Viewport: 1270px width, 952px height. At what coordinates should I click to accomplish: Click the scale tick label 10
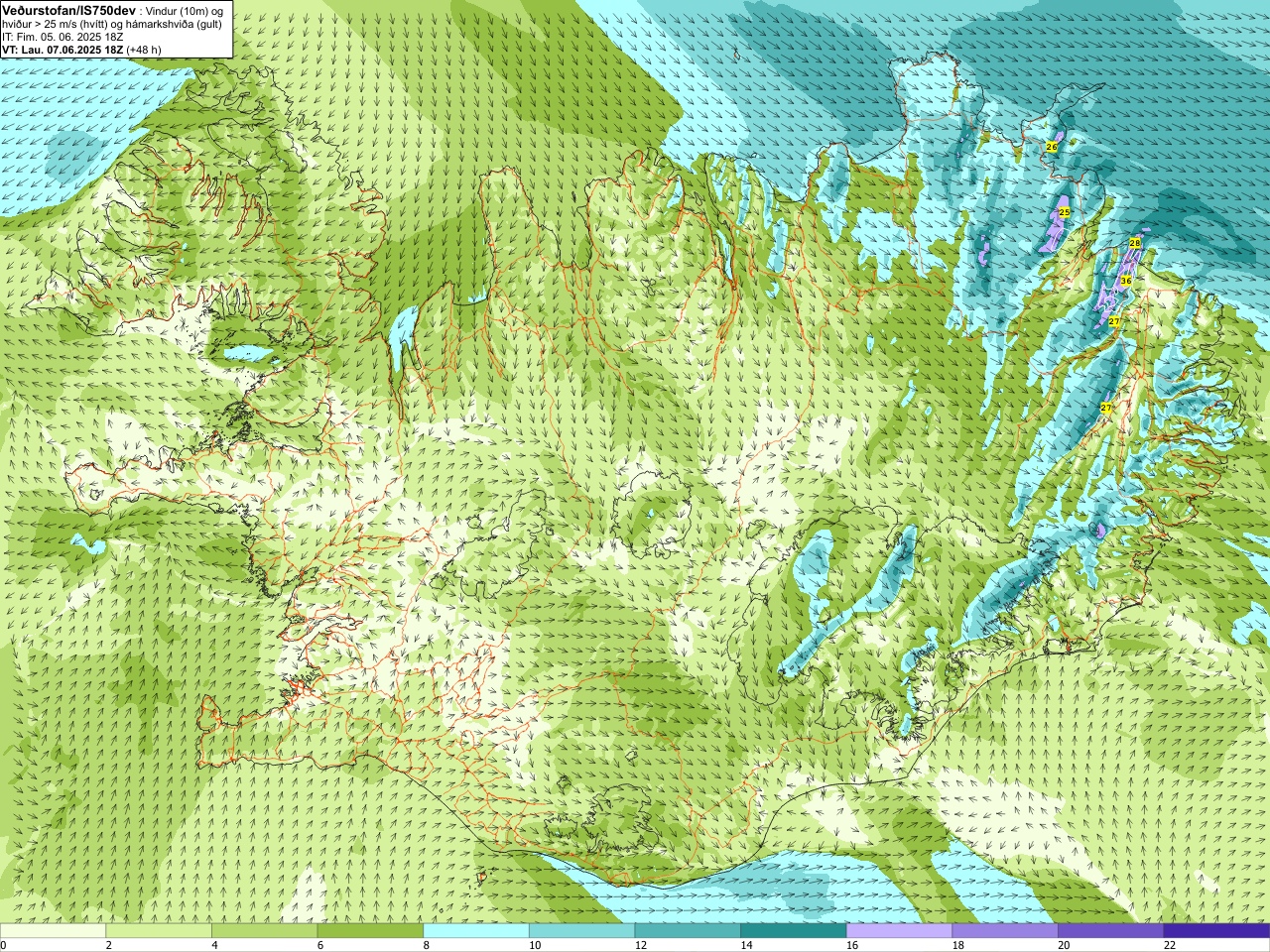click(535, 946)
